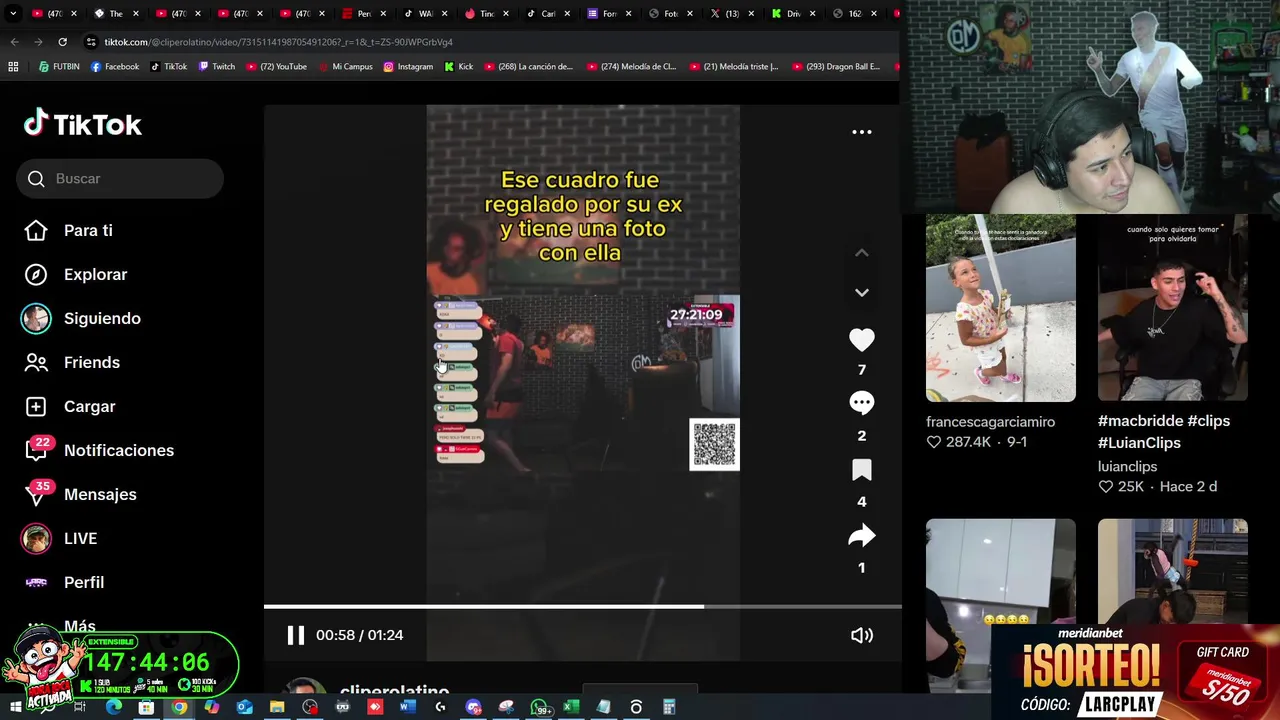Open the luianclips video thumbnail
The height and width of the screenshot is (720, 1280).
pos(1173,307)
